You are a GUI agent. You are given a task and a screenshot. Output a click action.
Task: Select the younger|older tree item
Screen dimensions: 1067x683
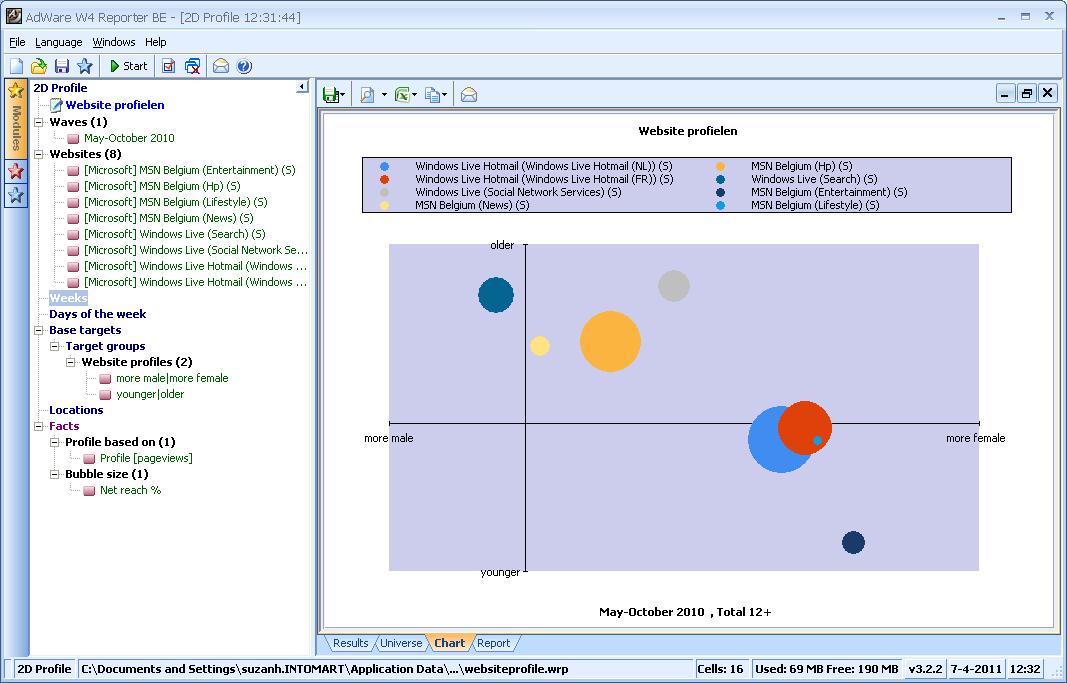coord(150,395)
